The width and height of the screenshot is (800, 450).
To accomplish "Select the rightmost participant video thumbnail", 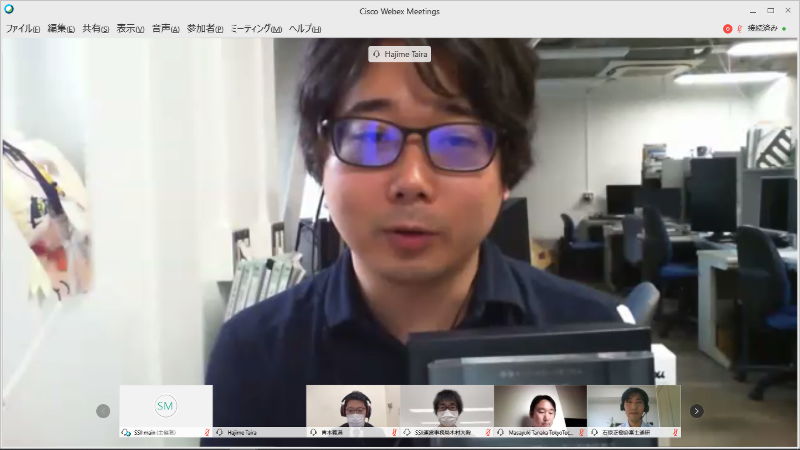I will click(633, 407).
